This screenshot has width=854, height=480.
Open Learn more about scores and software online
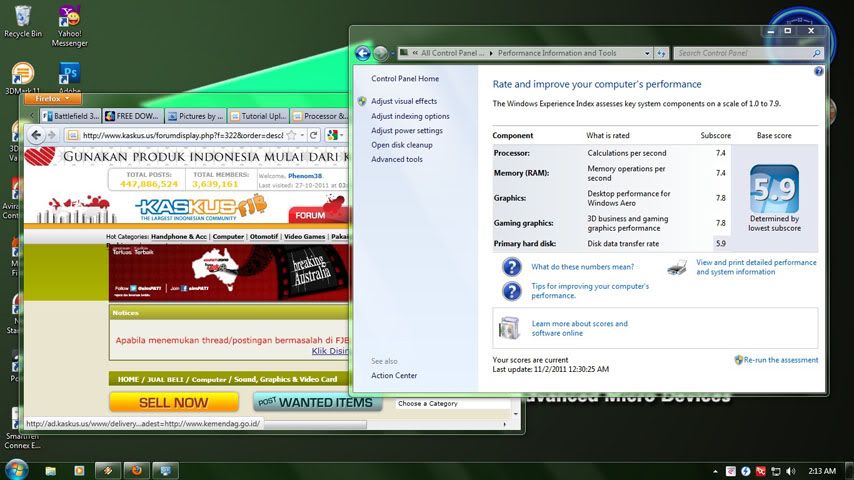pyautogui.click(x=580, y=328)
